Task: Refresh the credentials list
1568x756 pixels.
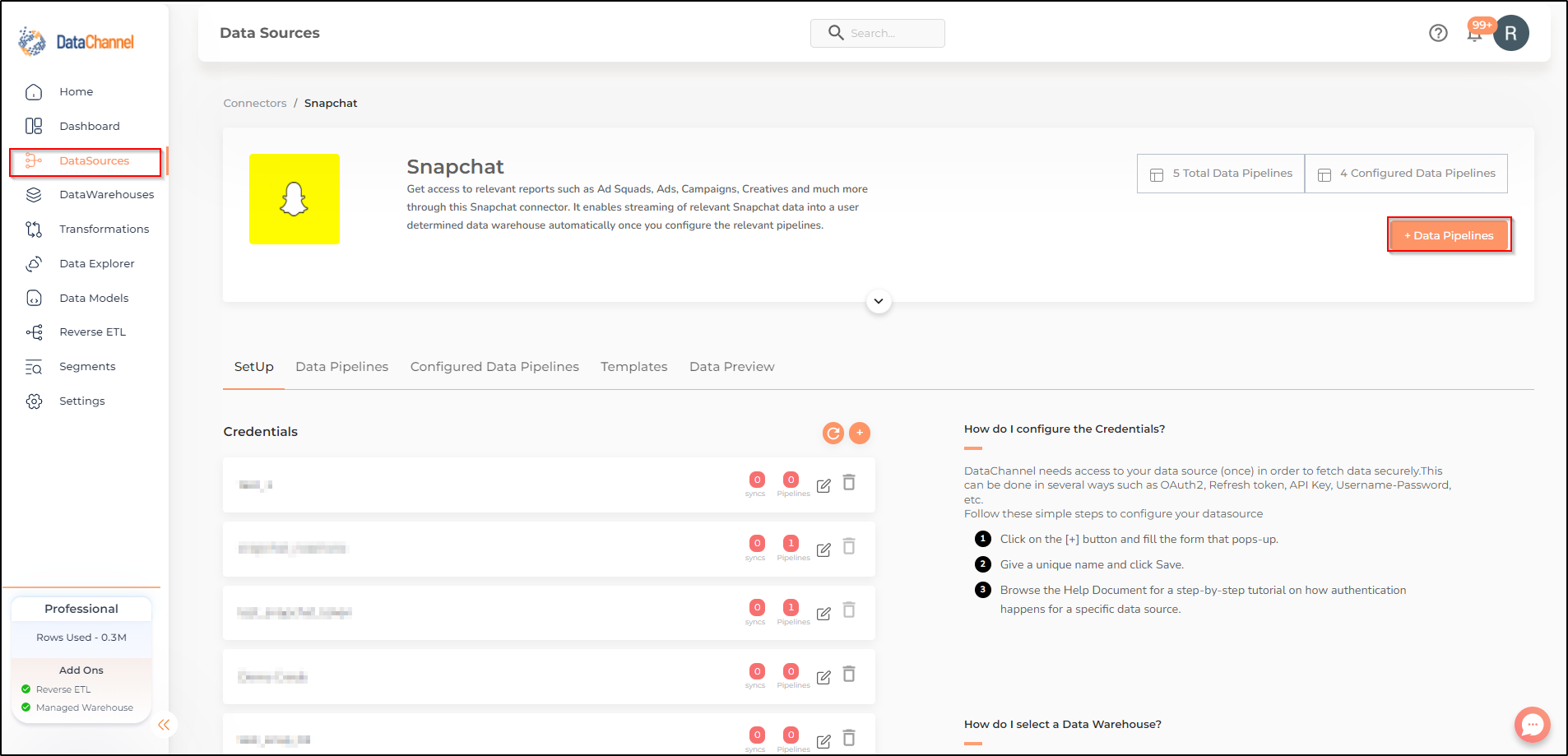Action: pyautogui.click(x=833, y=433)
